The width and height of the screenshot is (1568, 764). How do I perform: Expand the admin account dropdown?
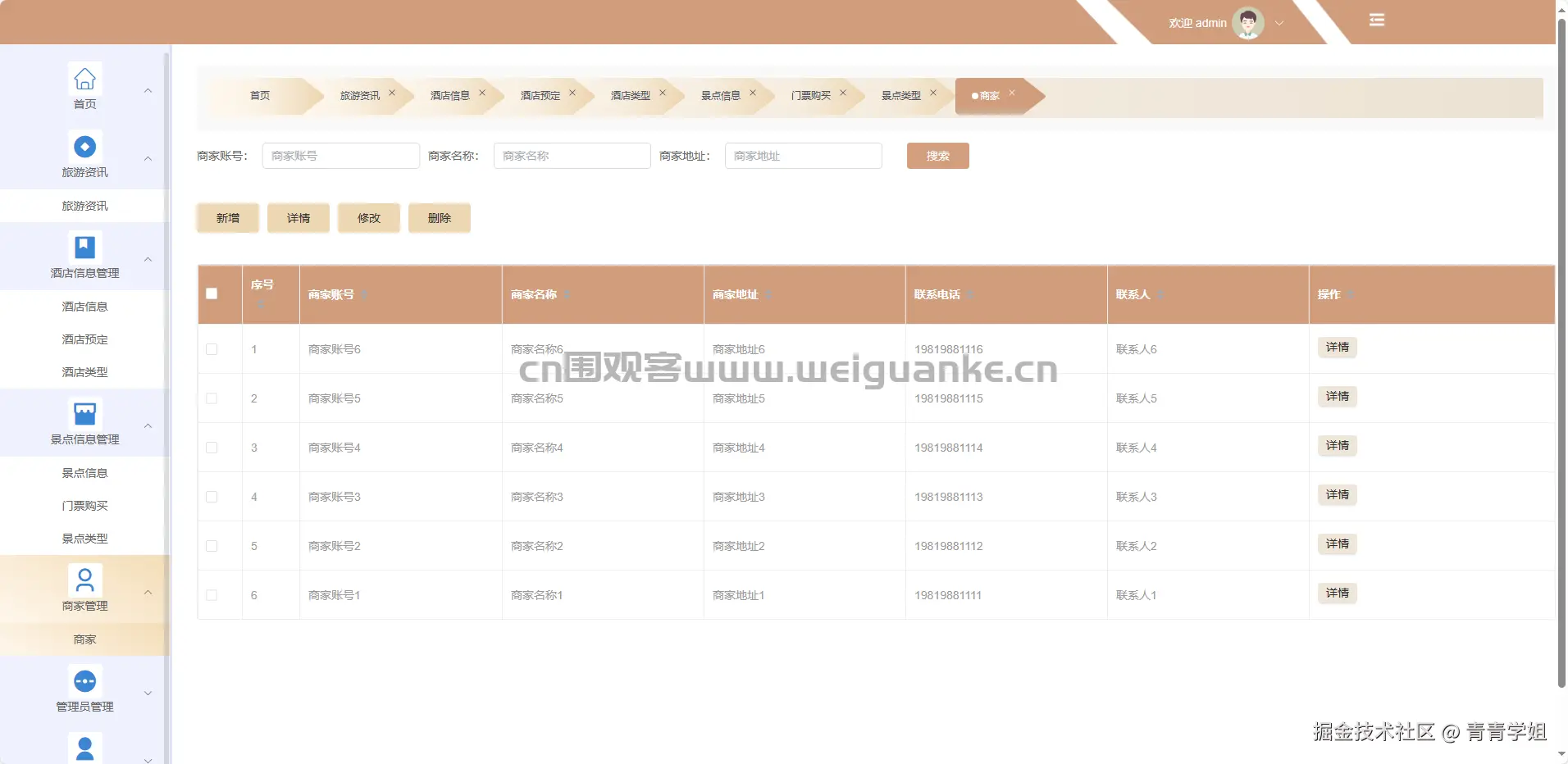click(1279, 23)
